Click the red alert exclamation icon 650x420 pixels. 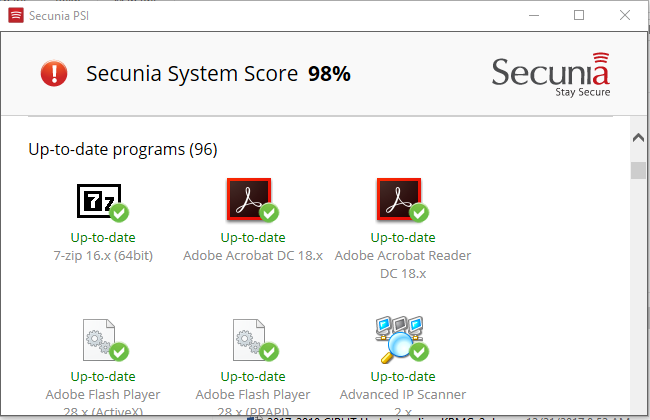(54, 73)
